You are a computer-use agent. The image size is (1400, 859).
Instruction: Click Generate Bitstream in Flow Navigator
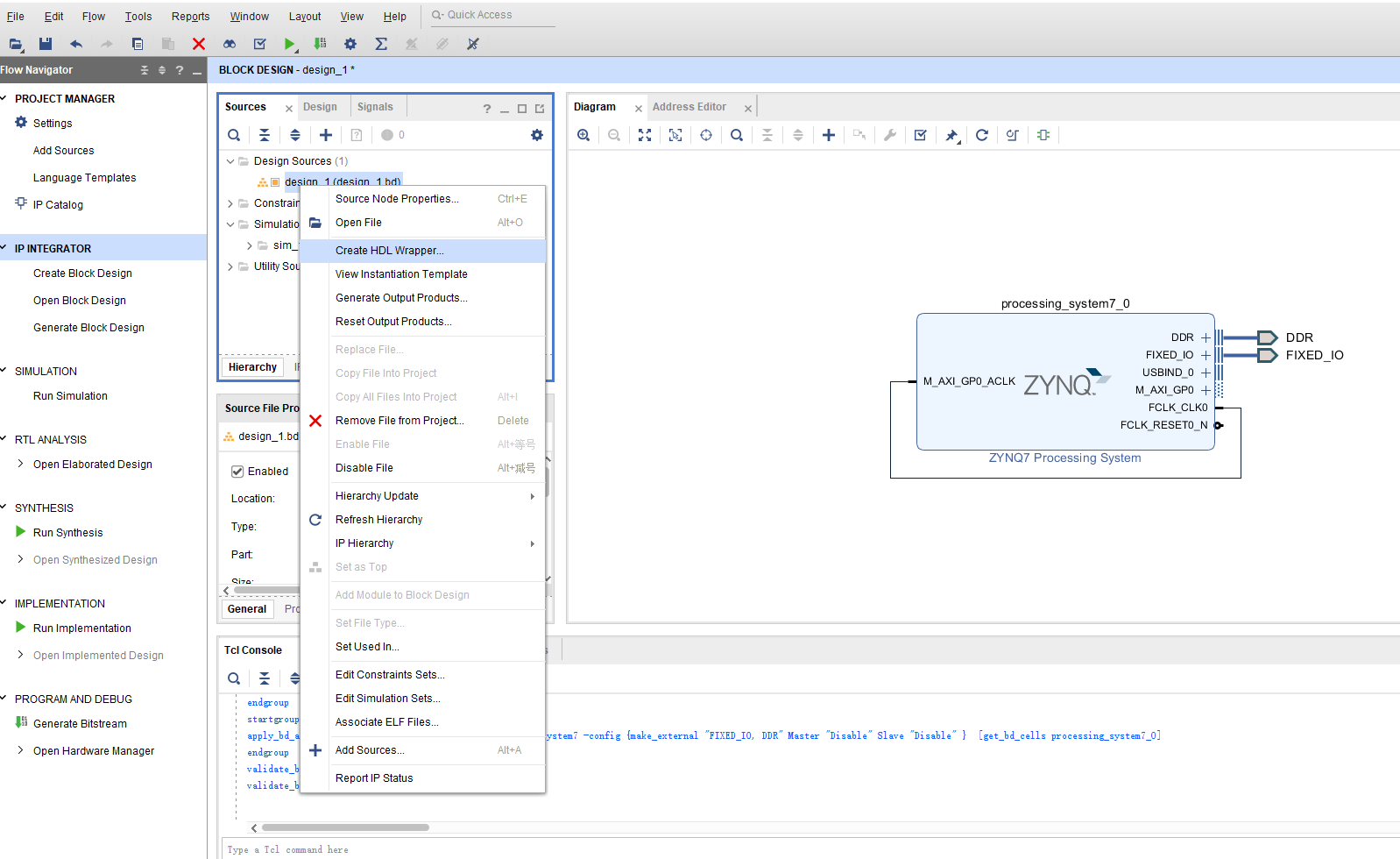point(80,724)
